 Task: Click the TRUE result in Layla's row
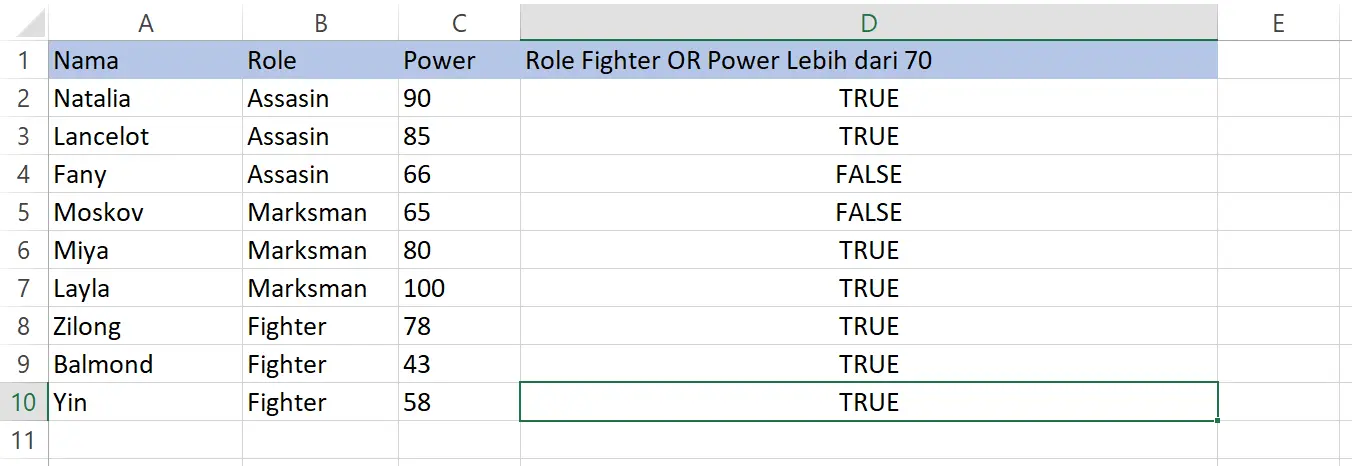pyautogui.click(x=869, y=288)
